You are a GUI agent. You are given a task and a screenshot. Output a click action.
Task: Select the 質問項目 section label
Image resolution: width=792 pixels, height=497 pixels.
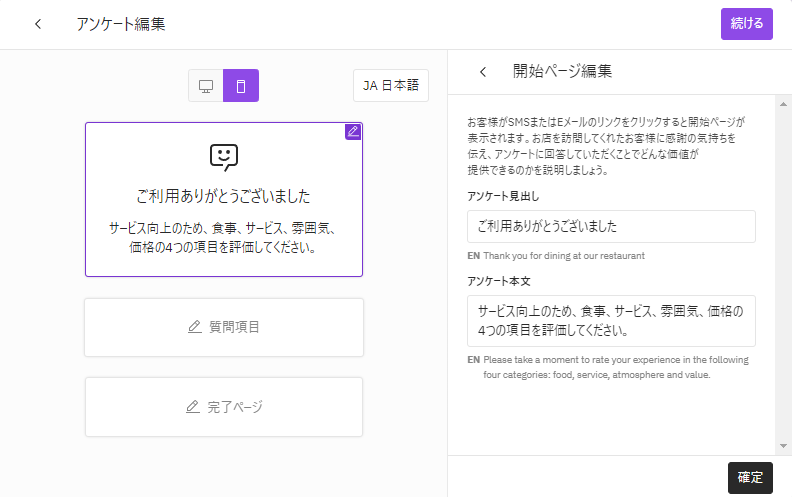point(235,327)
